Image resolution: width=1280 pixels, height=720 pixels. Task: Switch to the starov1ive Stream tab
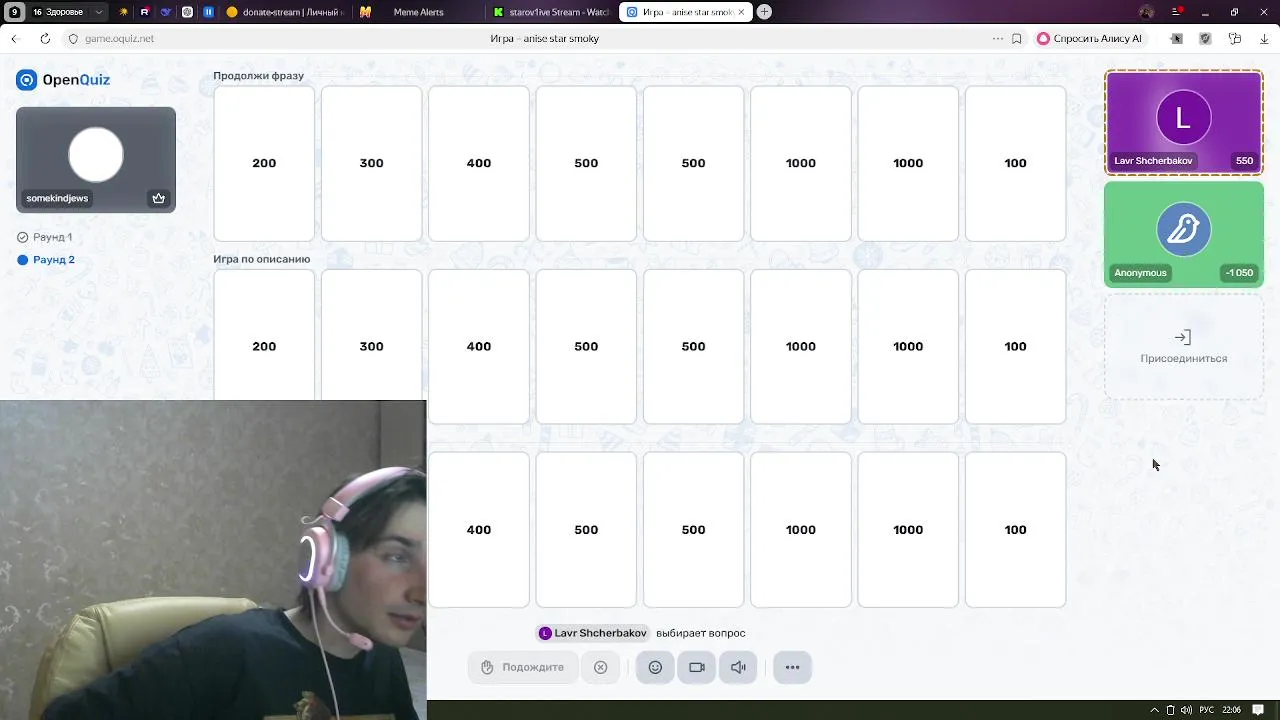[x=551, y=12]
